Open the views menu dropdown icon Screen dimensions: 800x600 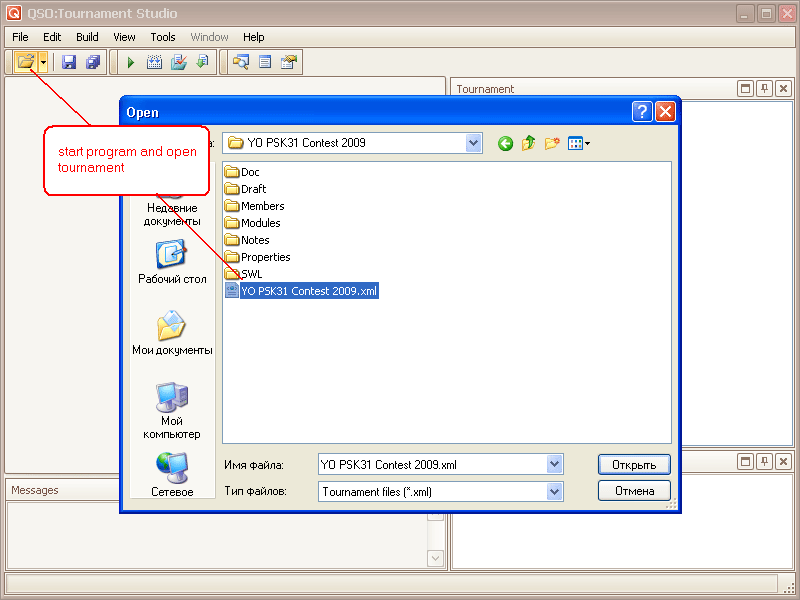tap(579, 143)
